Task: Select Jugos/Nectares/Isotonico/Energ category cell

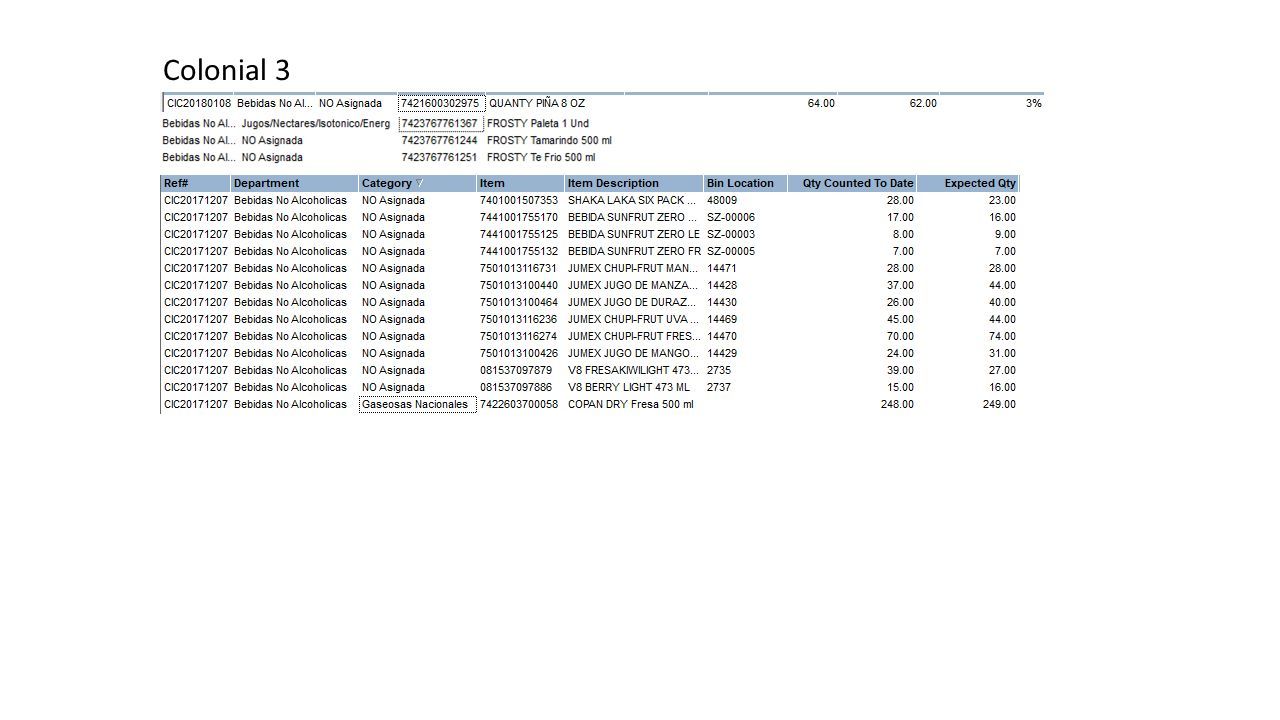Action: tap(316, 124)
